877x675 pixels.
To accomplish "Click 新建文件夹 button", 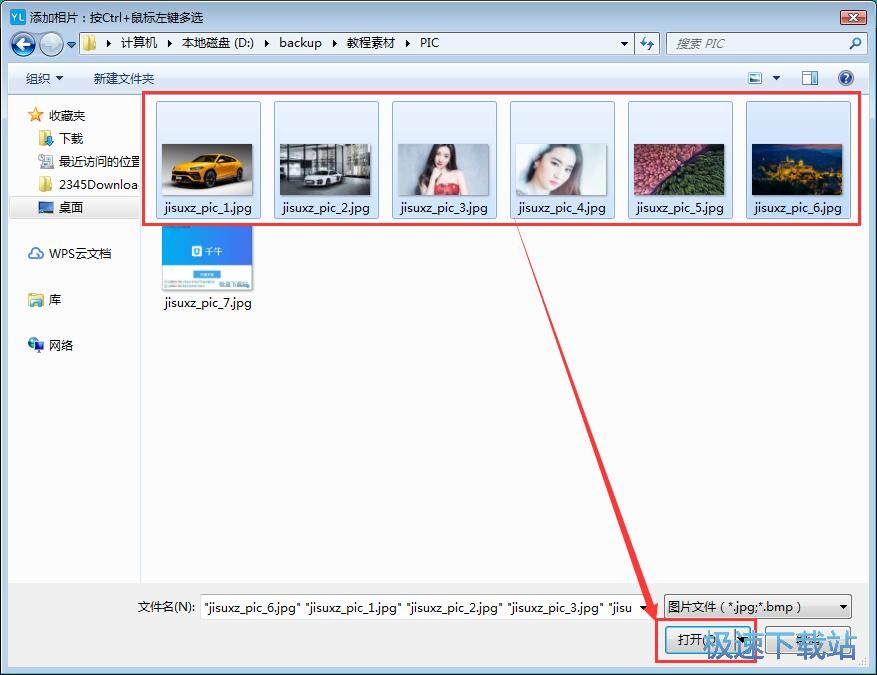I will coord(124,78).
